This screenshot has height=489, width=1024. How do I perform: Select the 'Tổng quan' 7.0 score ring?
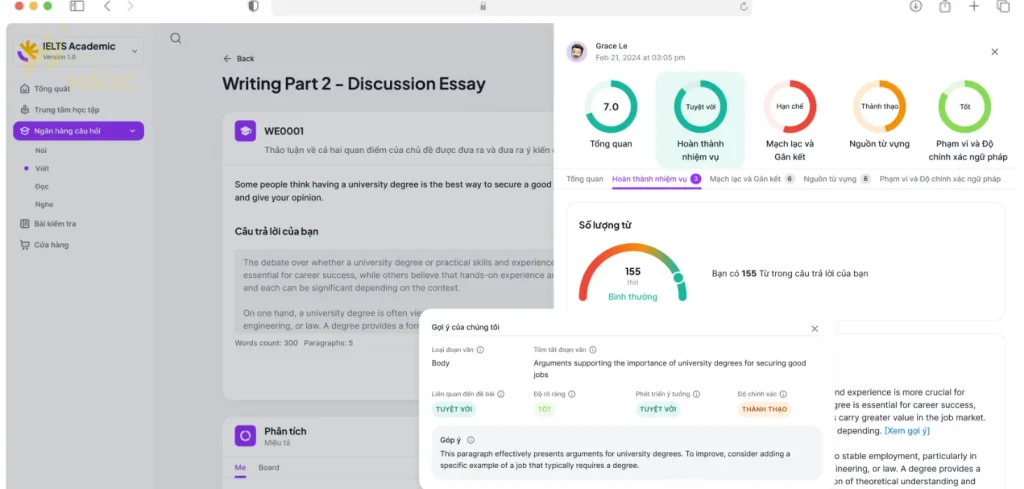[x=610, y=107]
